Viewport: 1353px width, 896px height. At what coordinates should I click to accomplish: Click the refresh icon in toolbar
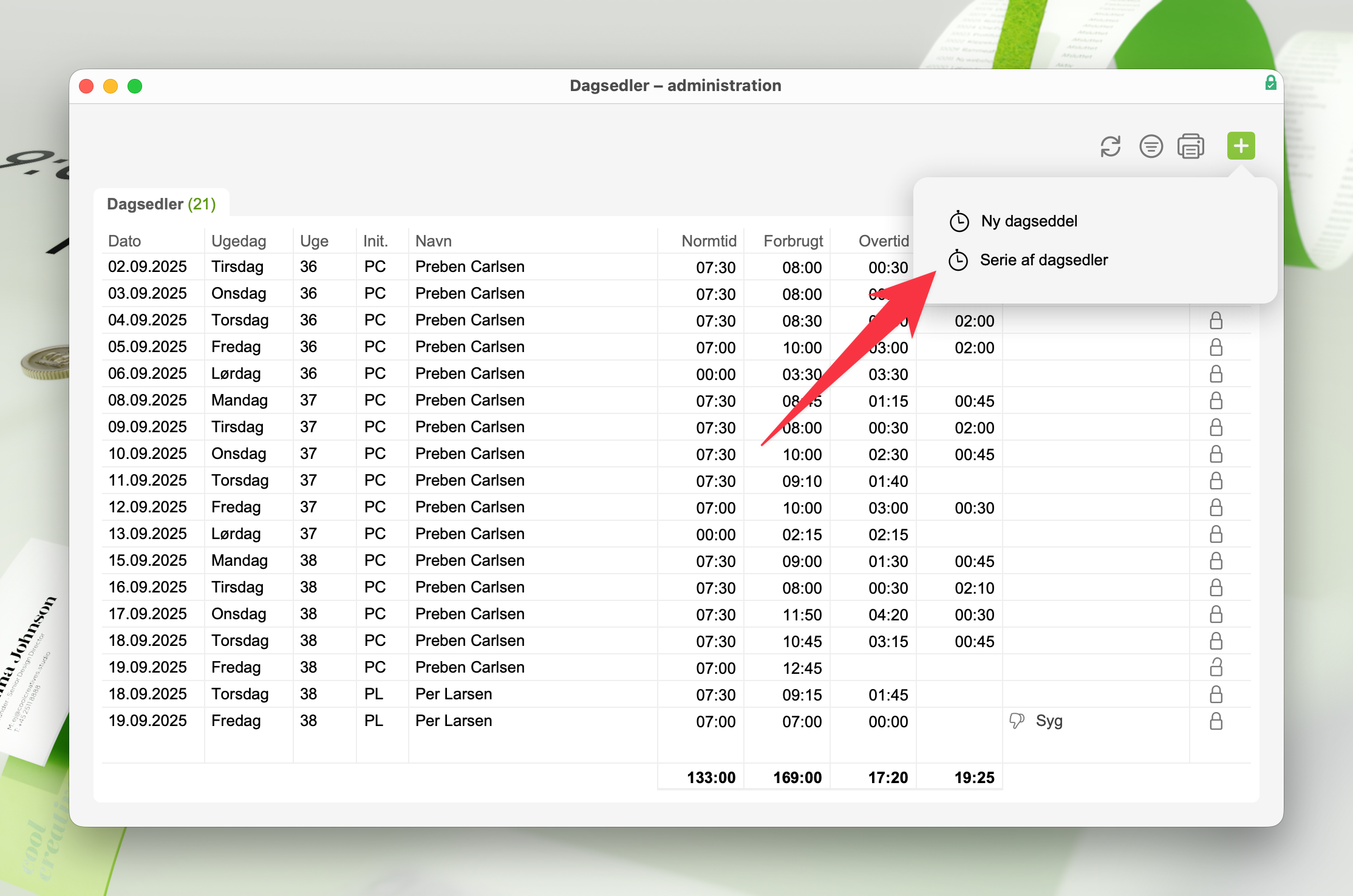(1110, 146)
